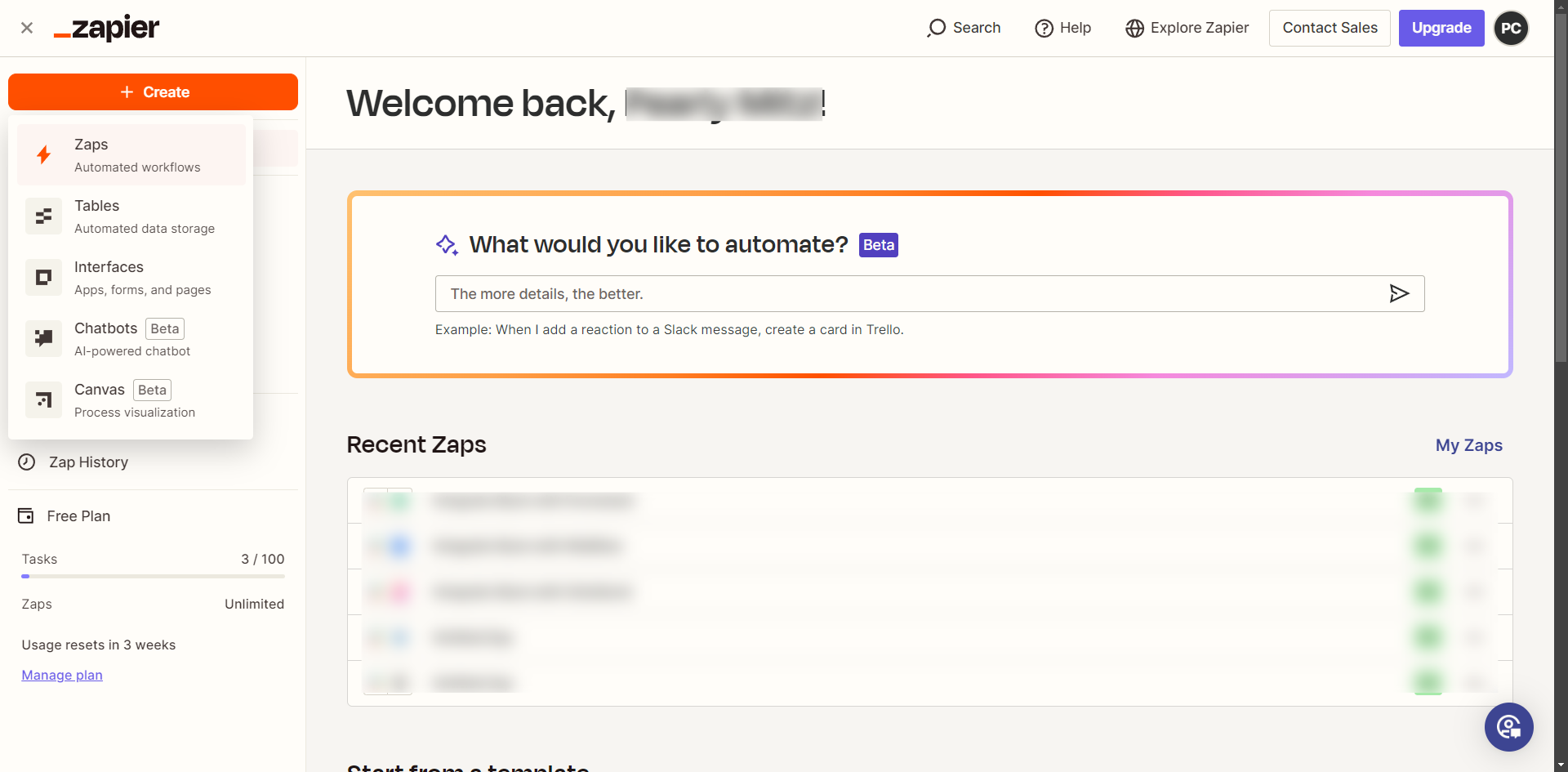Viewport: 1568px width, 772px height.
Task: Select Tables Automated data storage
Action: [145, 216]
